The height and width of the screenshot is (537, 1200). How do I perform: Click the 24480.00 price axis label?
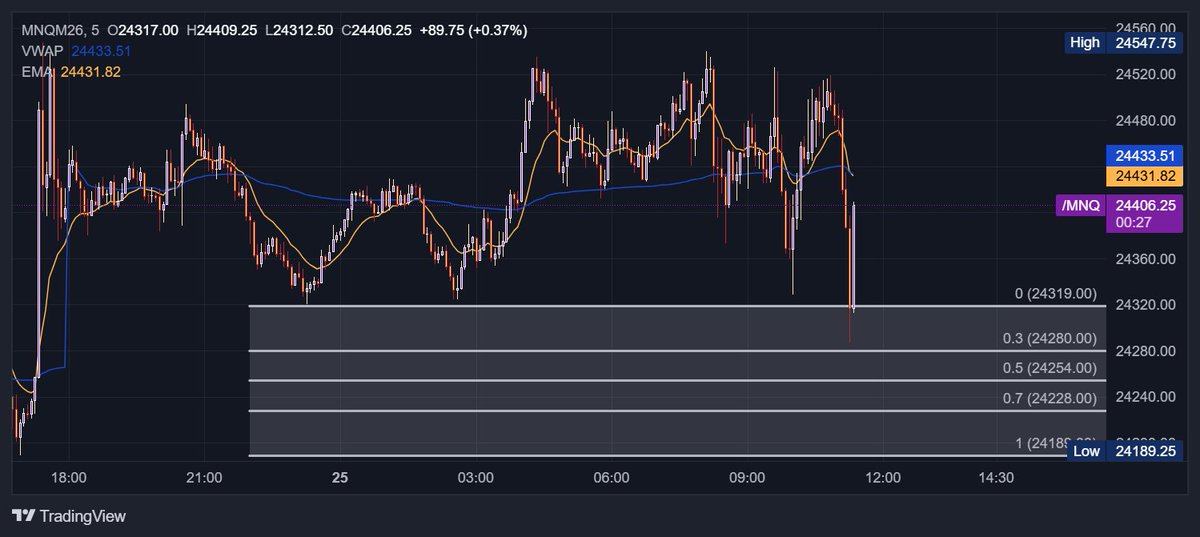(1148, 120)
